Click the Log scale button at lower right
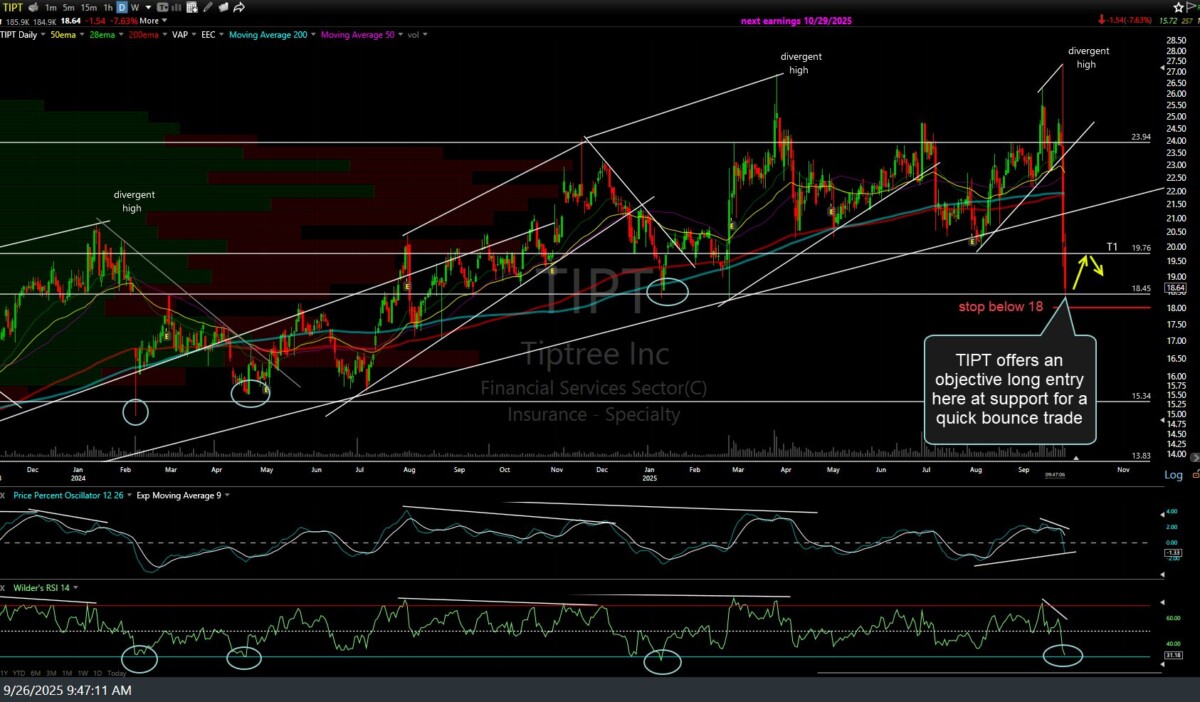 click(x=1174, y=475)
